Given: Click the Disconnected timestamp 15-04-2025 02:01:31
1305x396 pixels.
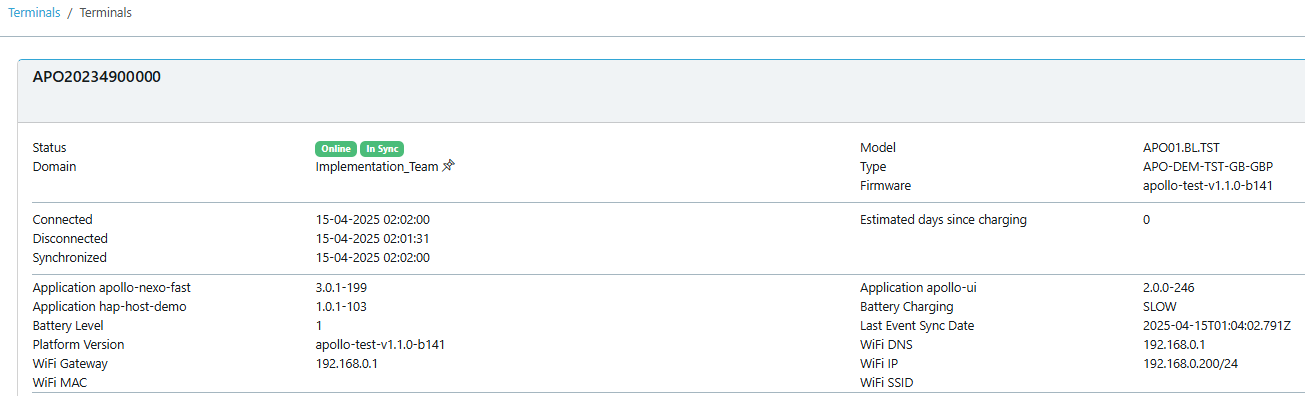Looking at the screenshot, I should click(x=373, y=239).
